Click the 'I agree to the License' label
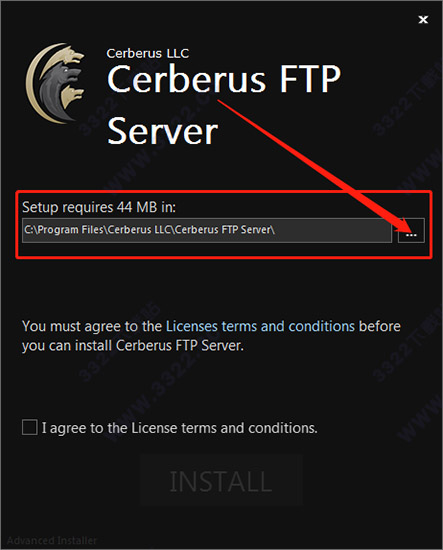The width and height of the screenshot is (443, 550). point(180,428)
